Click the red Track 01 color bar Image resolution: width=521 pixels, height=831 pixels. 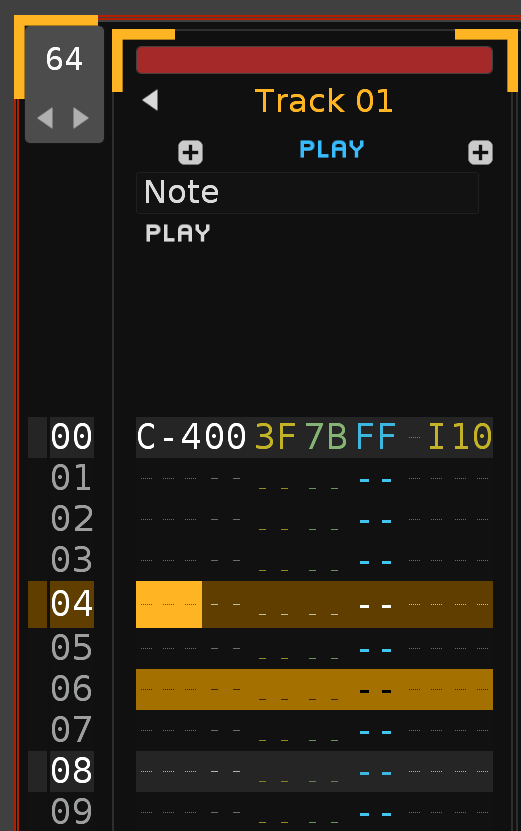(314, 60)
